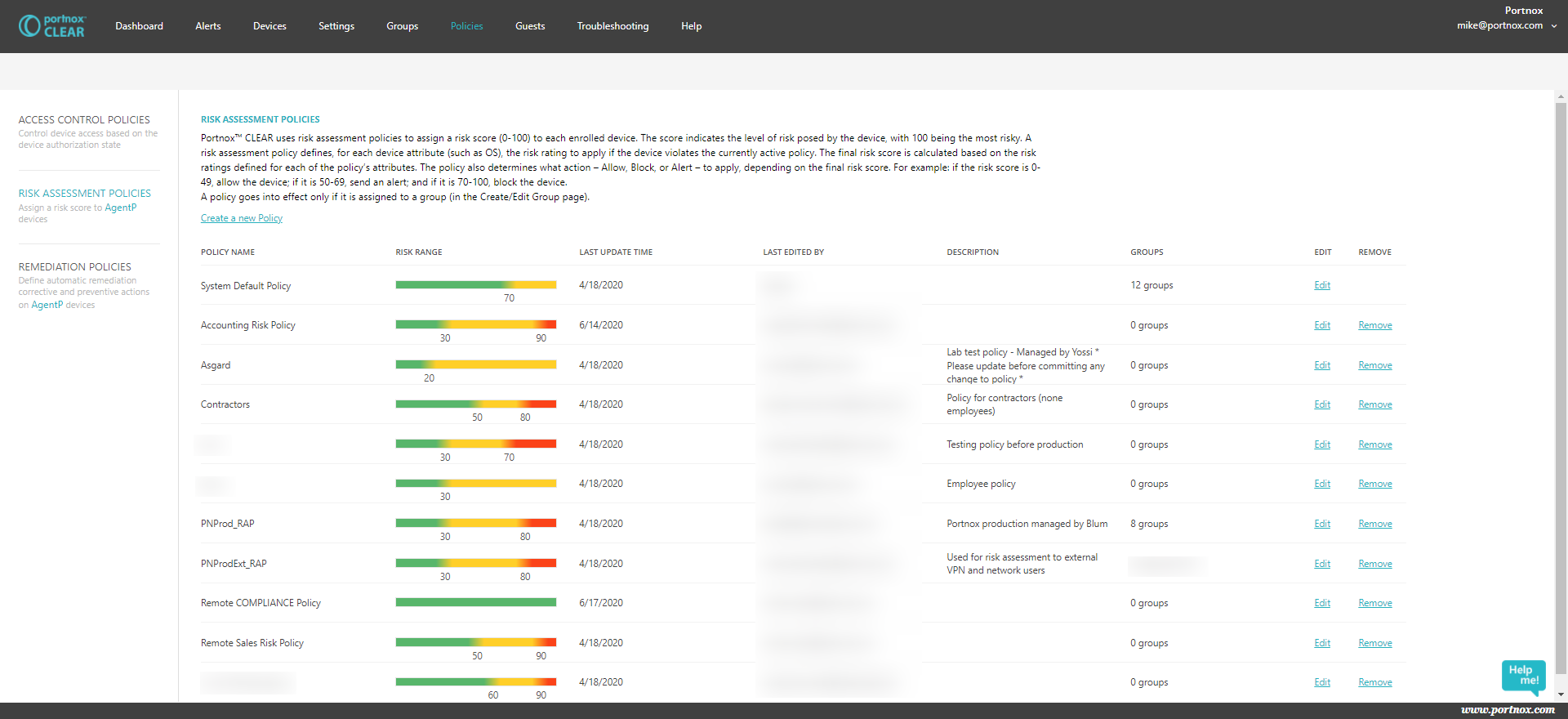The image size is (1568, 719).
Task: Click the Asgard risk range bar
Action: (476, 364)
